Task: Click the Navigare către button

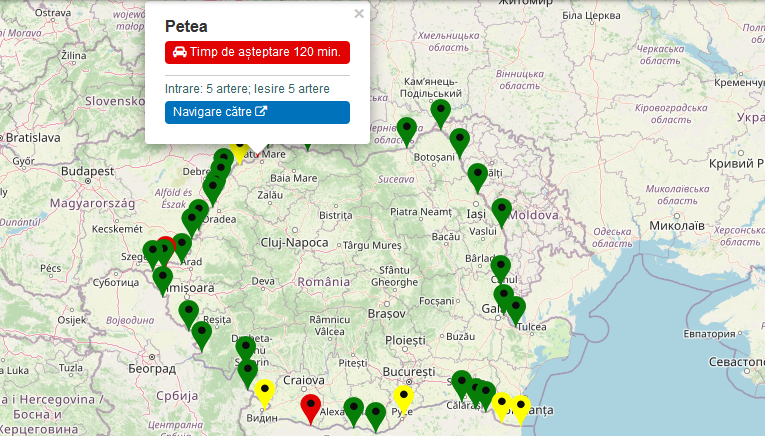Action: (257, 112)
